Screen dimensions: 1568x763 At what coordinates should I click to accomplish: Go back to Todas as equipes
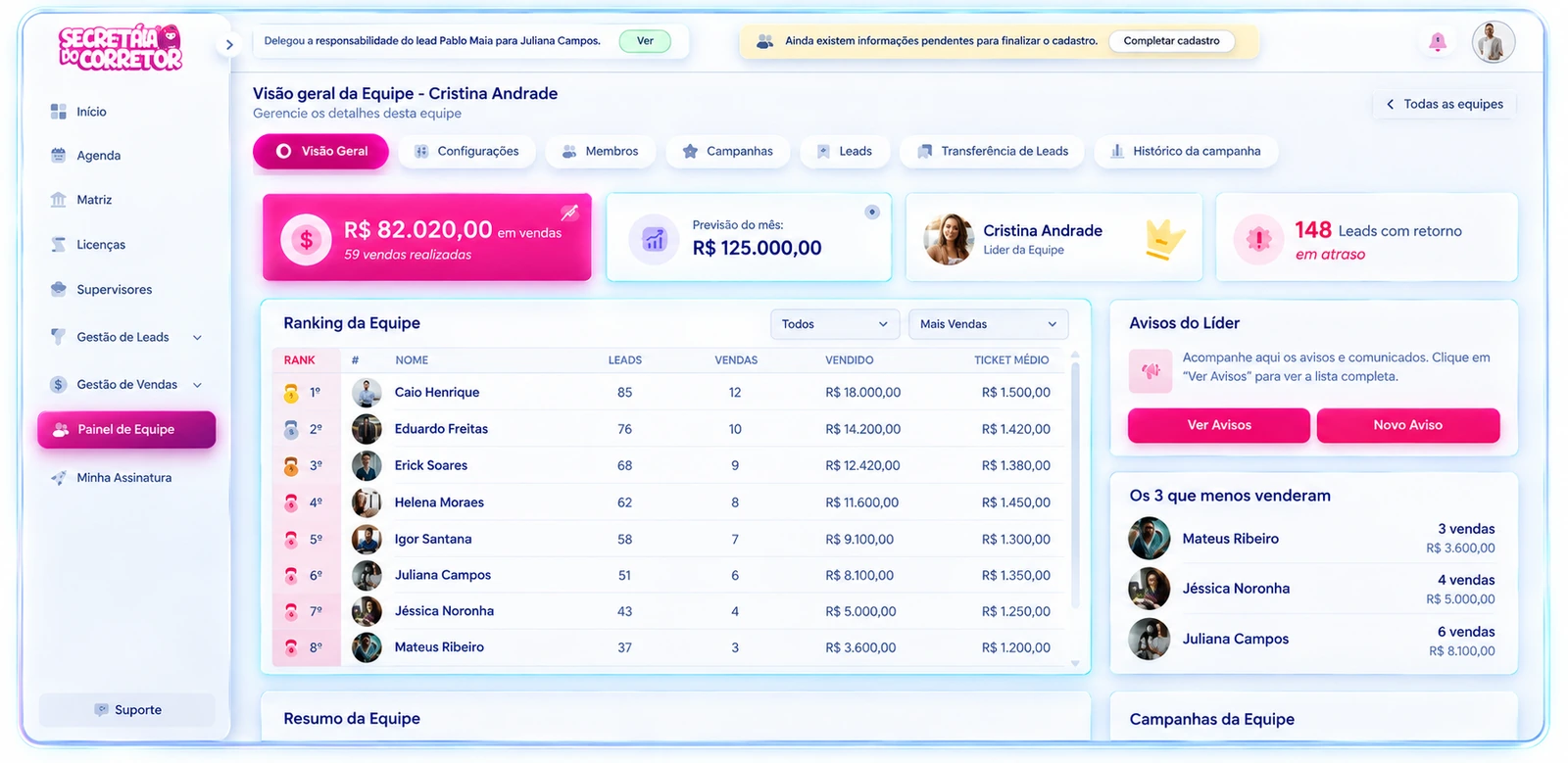pyautogui.click(x=1445, y=104)
